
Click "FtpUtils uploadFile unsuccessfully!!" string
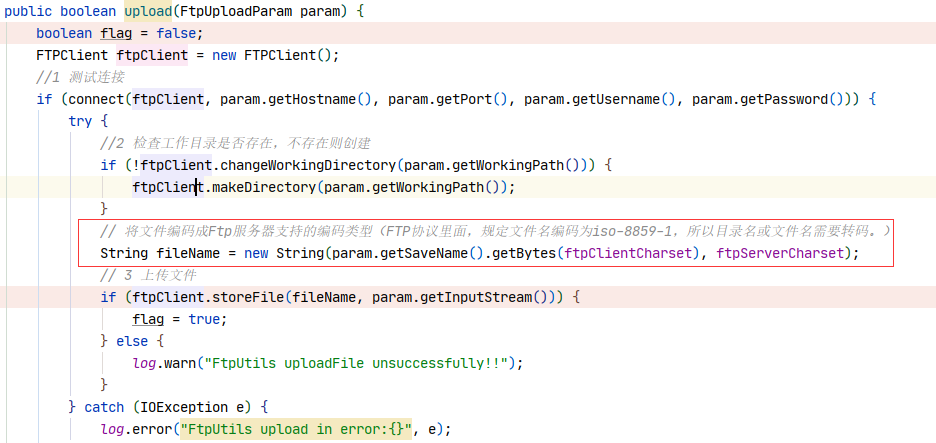(x=355, y=363)
